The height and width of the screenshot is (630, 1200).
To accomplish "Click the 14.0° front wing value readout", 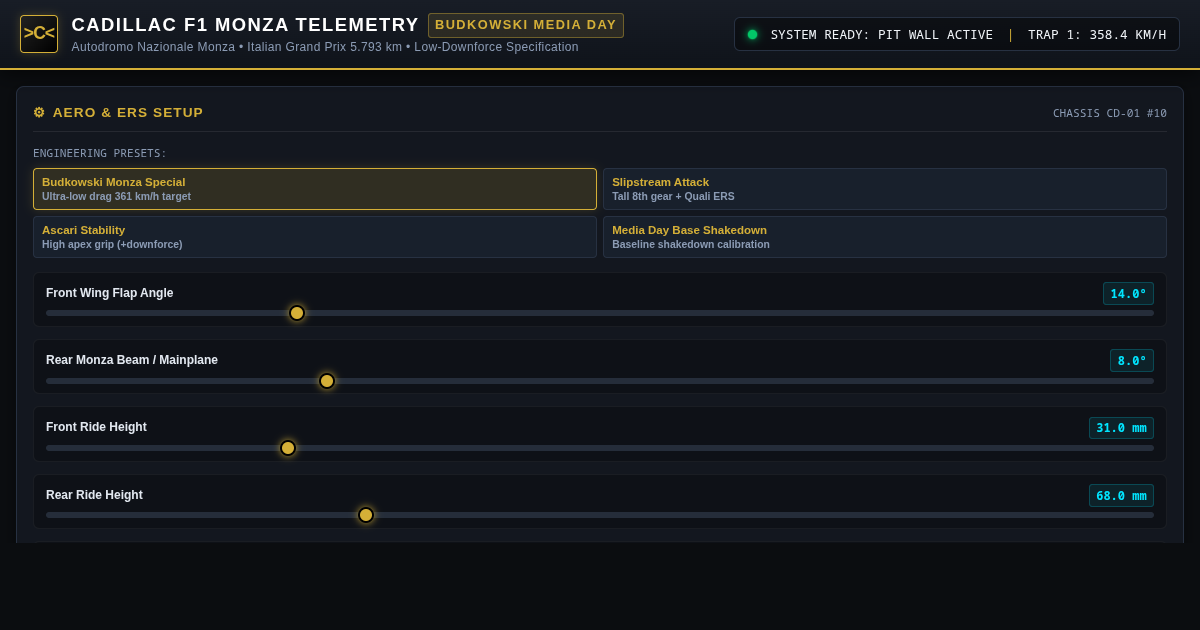I will (x=1128, y=294).
